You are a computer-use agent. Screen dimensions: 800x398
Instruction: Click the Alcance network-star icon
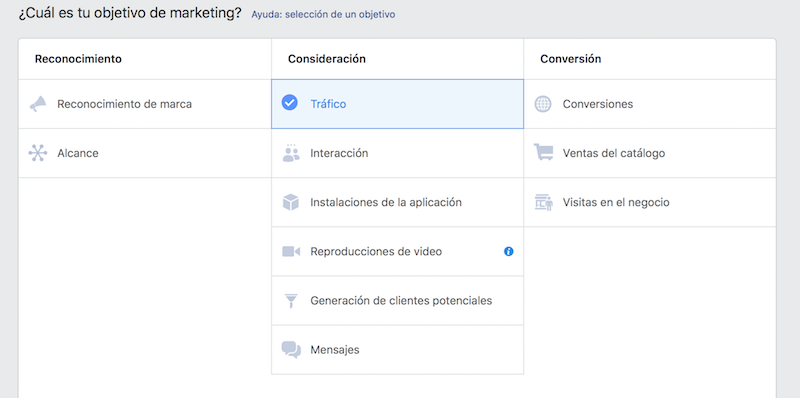[x=38, y=153]
